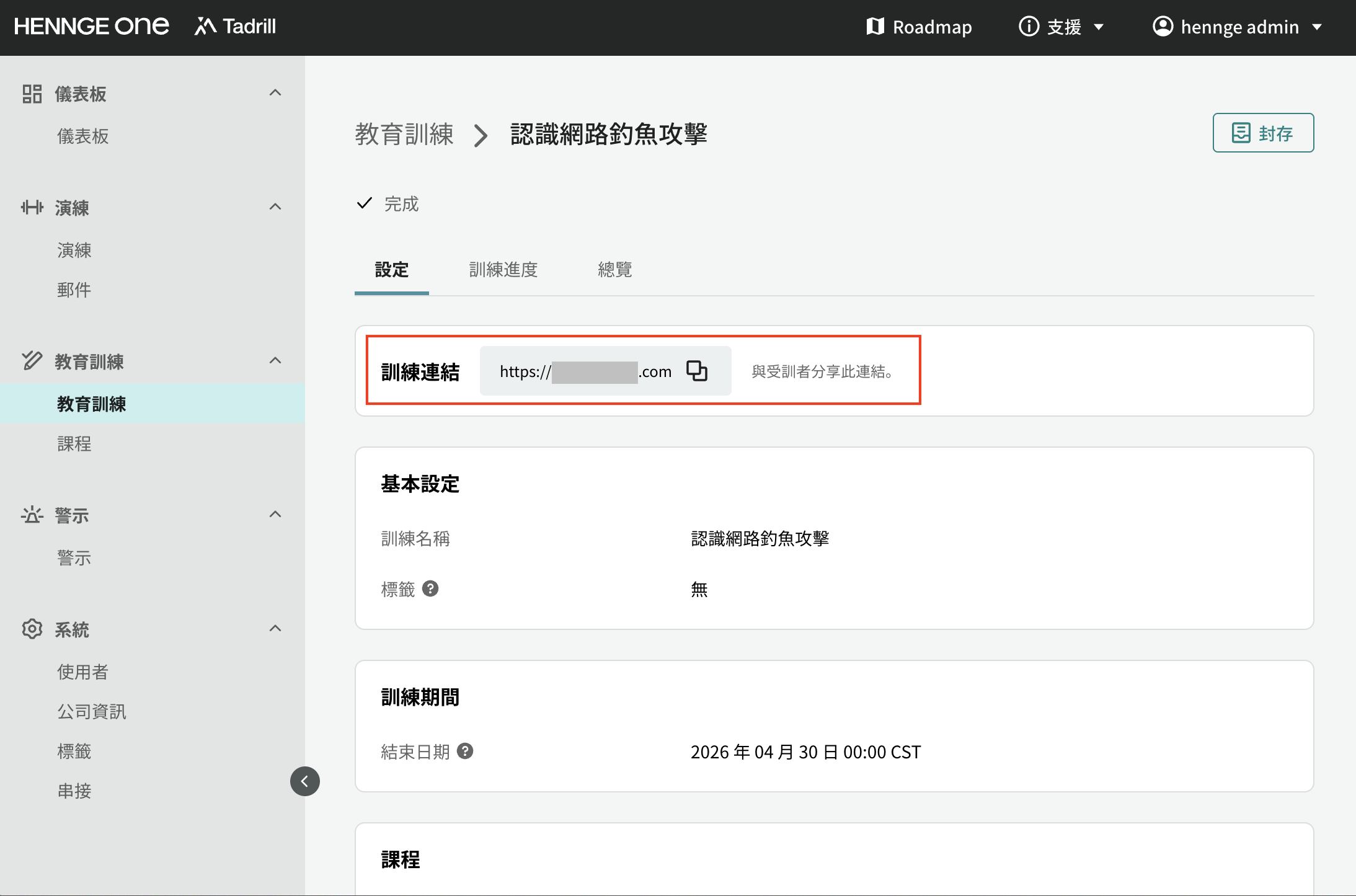Open 郵件 in the sidebar
Viewport: 1356px width, 896px height.
[74, 290]
